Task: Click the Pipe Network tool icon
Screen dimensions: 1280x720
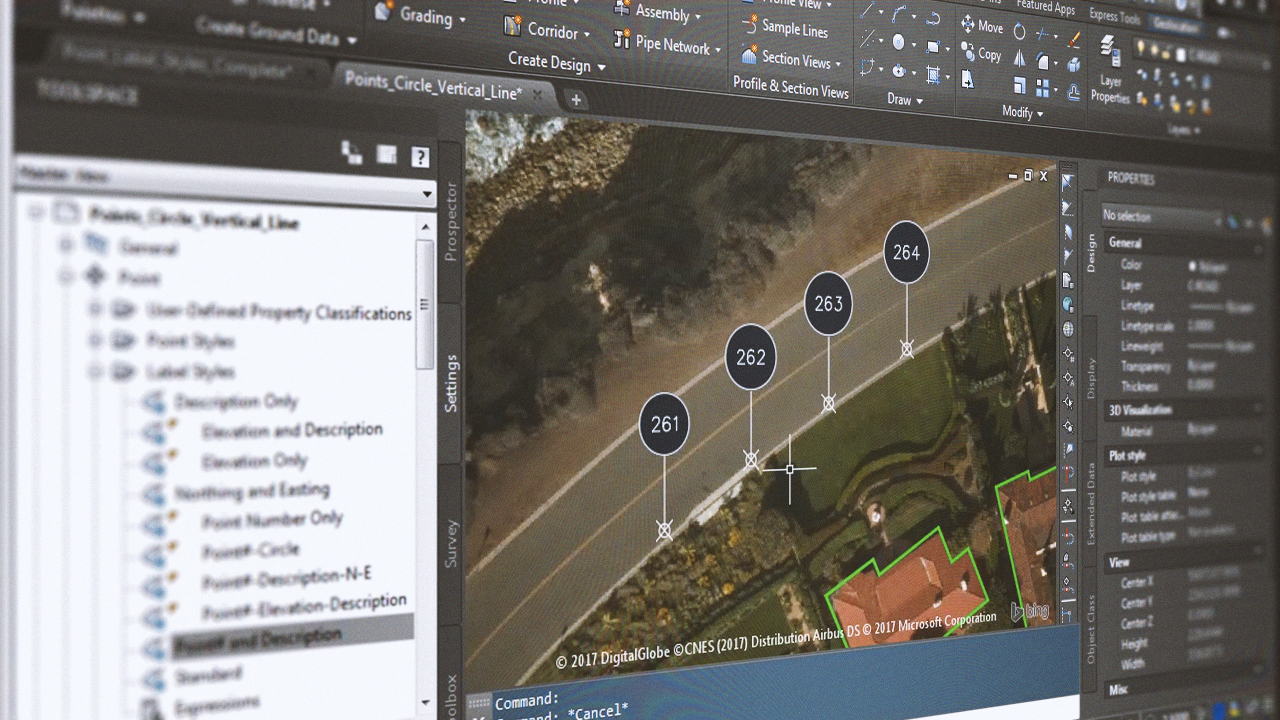Action: [x=620, y=41]
